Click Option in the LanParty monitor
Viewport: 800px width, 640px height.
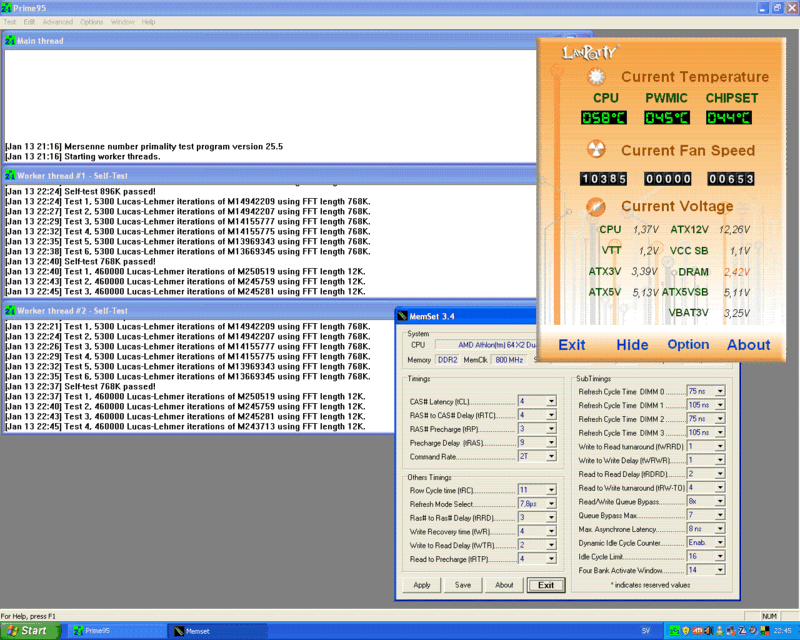pyautogui.click(x=688, y=344)
